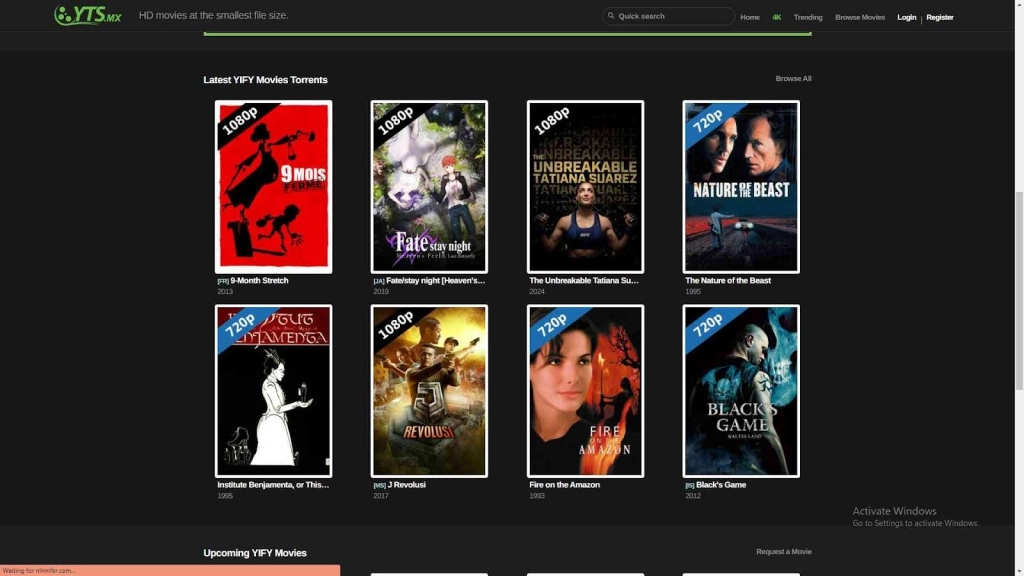Click the Black's Game title link
The height and width of the screenshot is (576, 1024).
(720, 485)
